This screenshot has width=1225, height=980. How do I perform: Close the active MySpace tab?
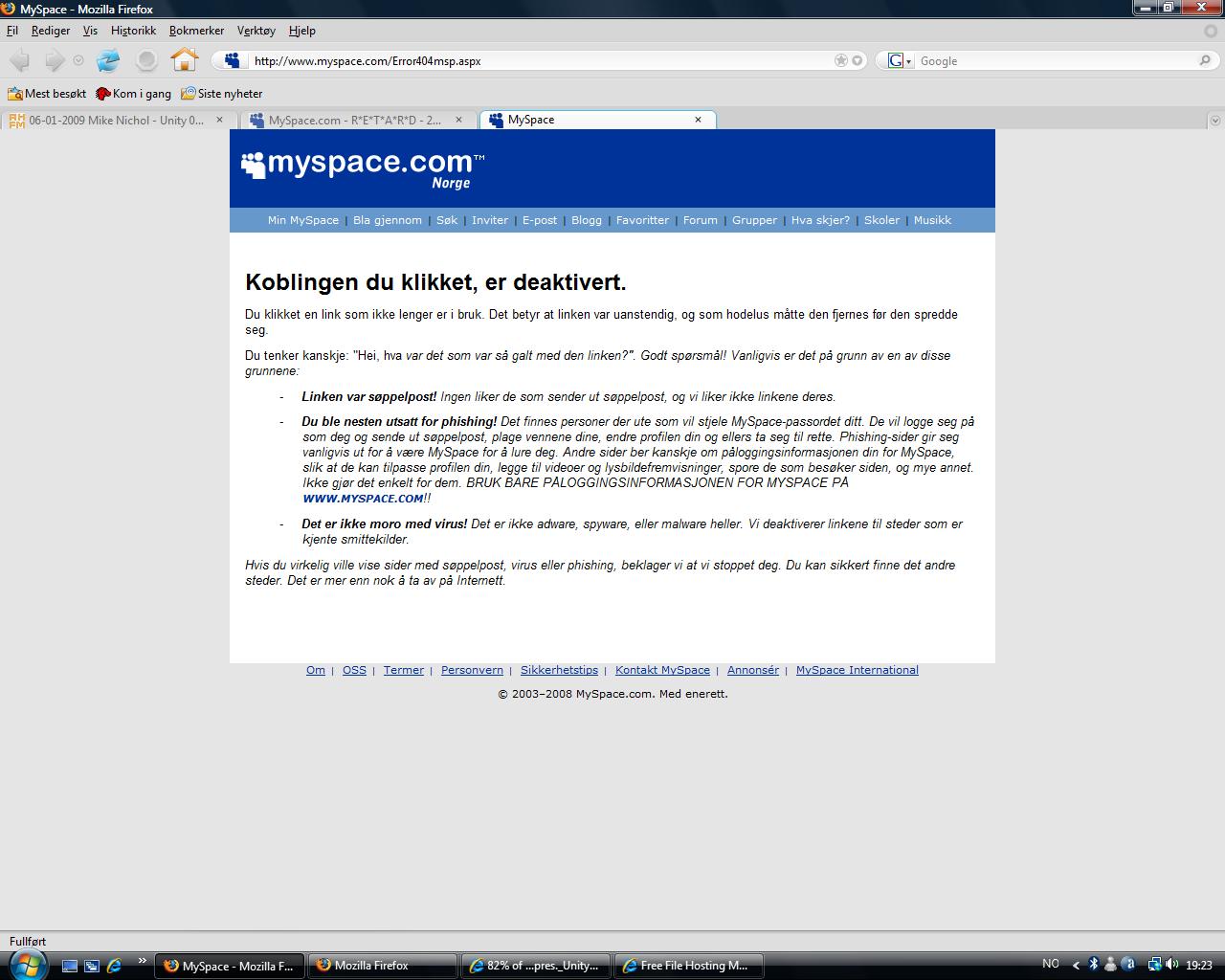(x=698, y=120)
